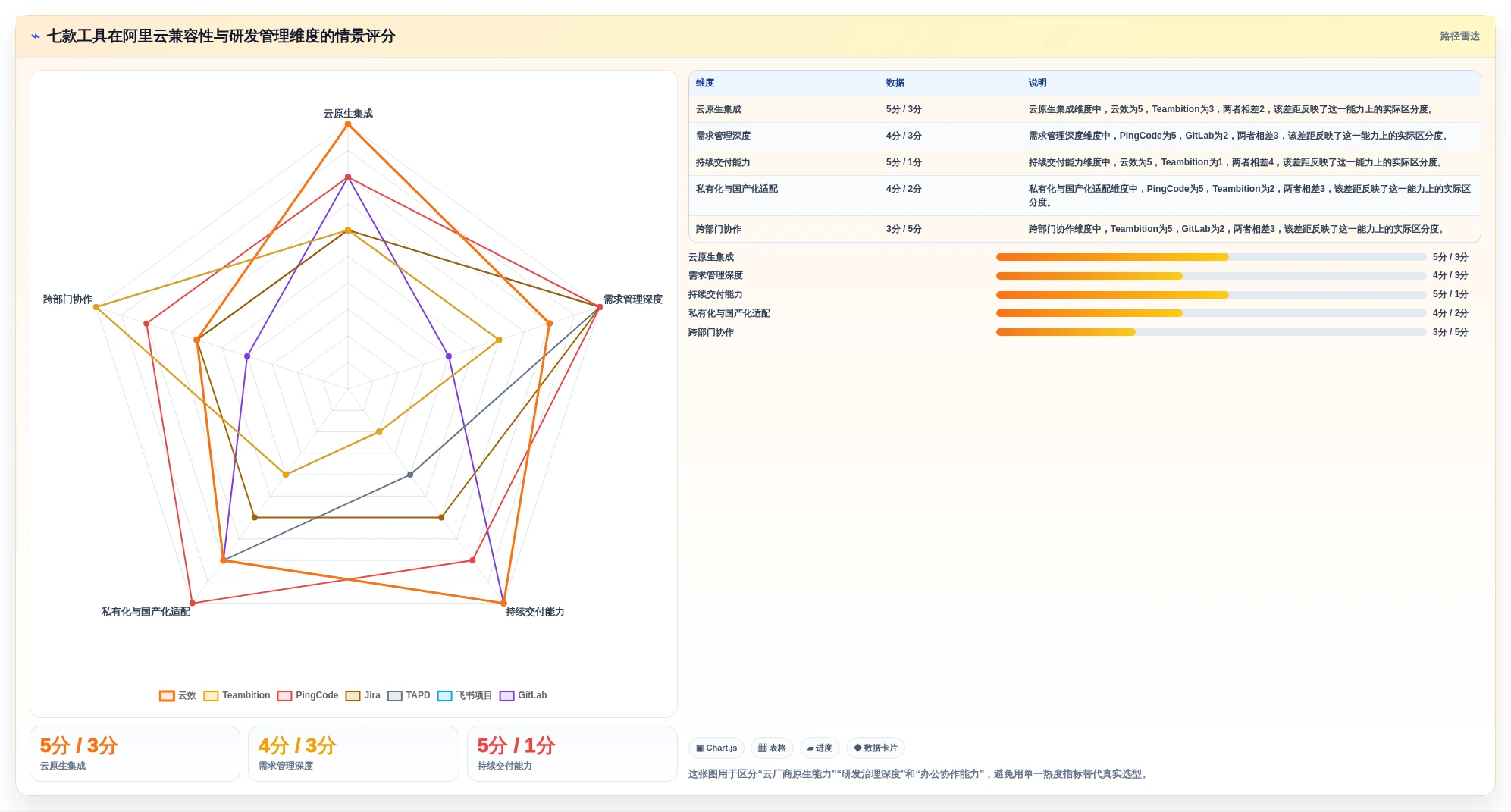Click the chart title 七款工具在阿里云兼容性
The height and width of the screenshot is (812, 1511).
click(x=221, y=36)
